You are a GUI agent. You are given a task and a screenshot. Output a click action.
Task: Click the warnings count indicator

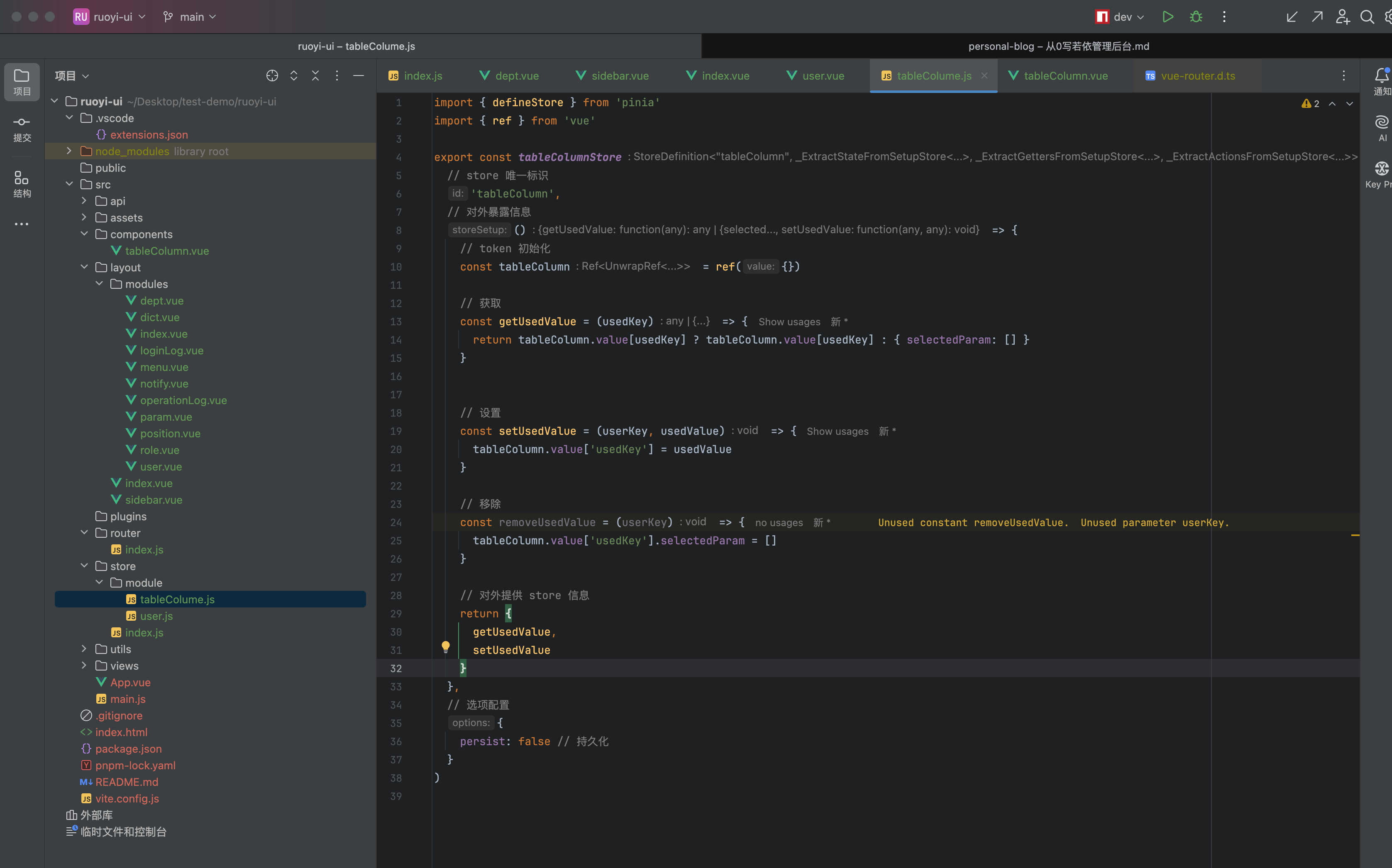tap(1311, 103)
